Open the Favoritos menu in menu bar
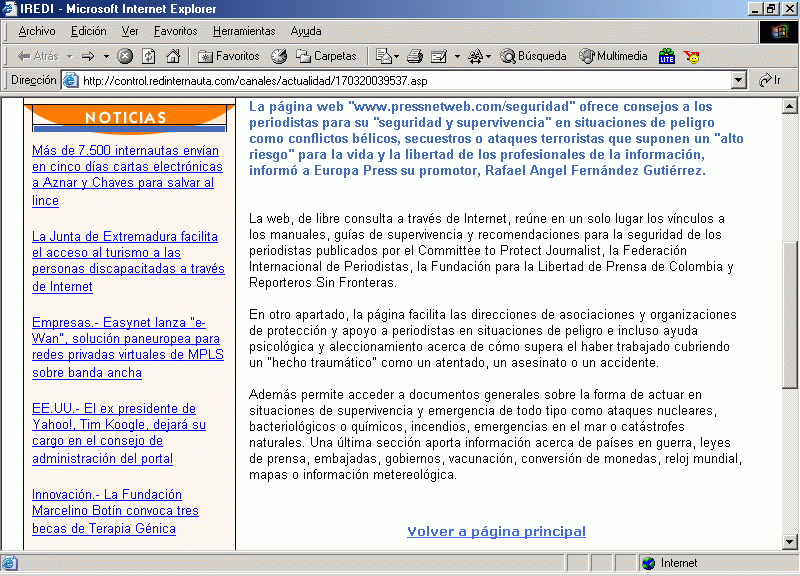The height and width of the screenshot is (576, 800). coord(176,31)
